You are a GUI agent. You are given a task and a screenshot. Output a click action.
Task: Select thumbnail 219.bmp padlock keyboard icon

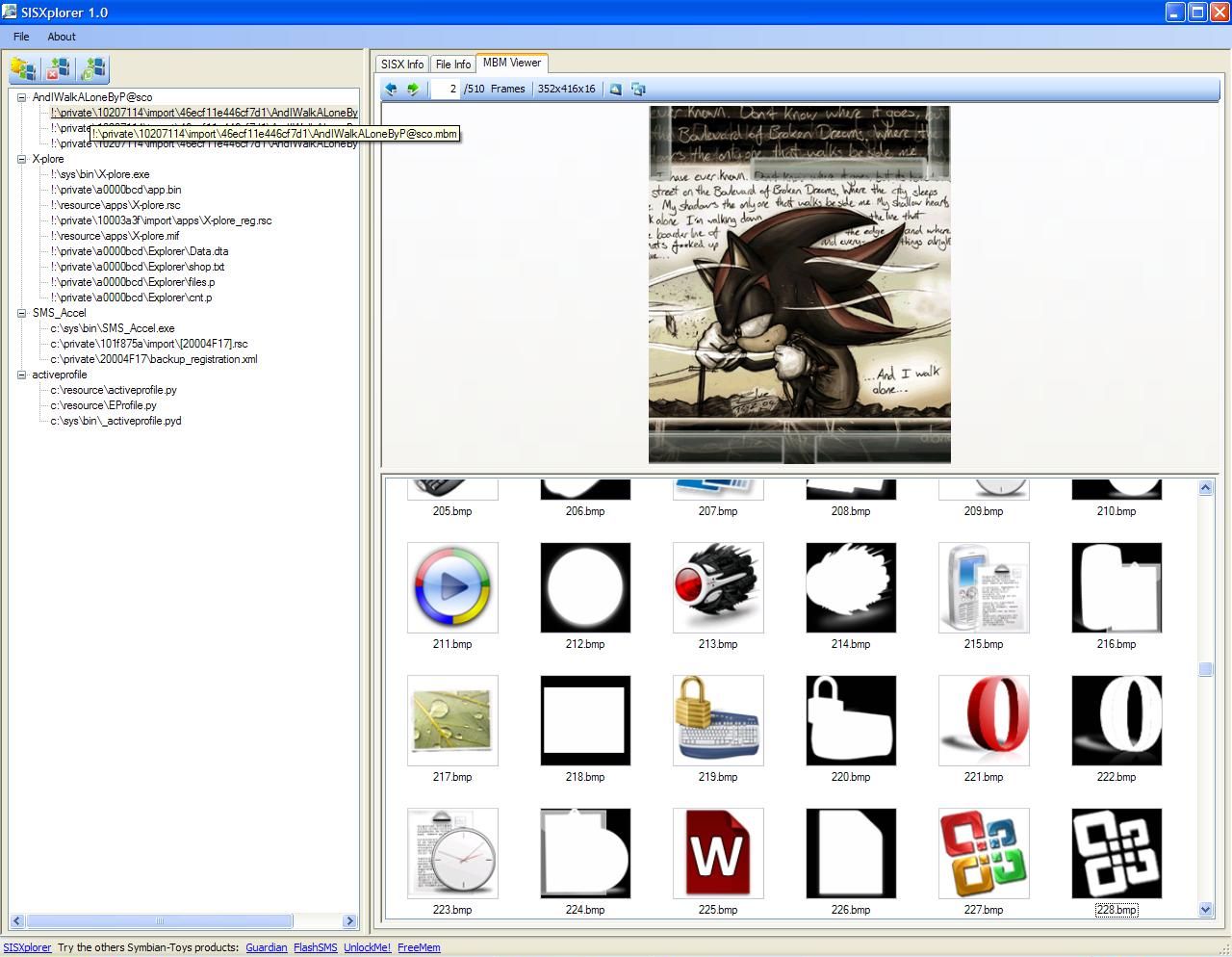tap(718, 720)
